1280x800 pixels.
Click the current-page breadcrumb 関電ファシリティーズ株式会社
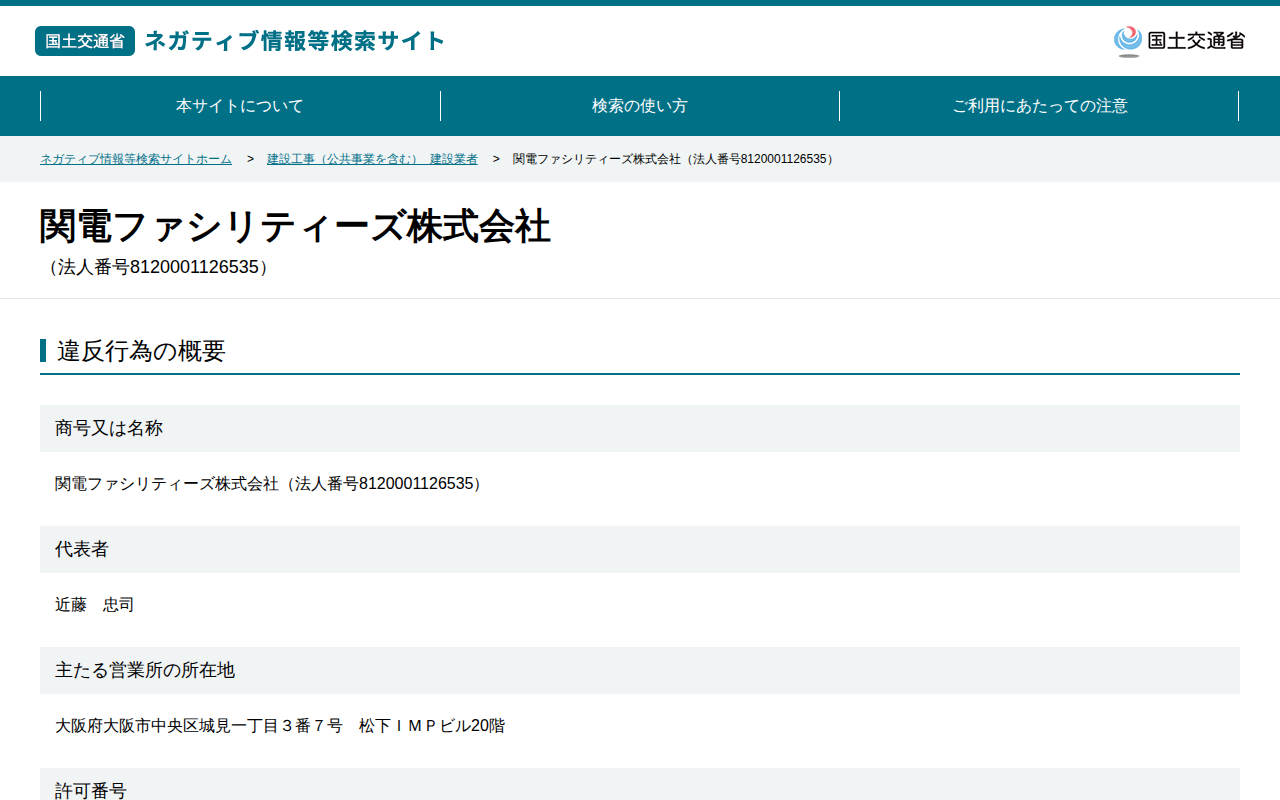(x=675, y=159)
